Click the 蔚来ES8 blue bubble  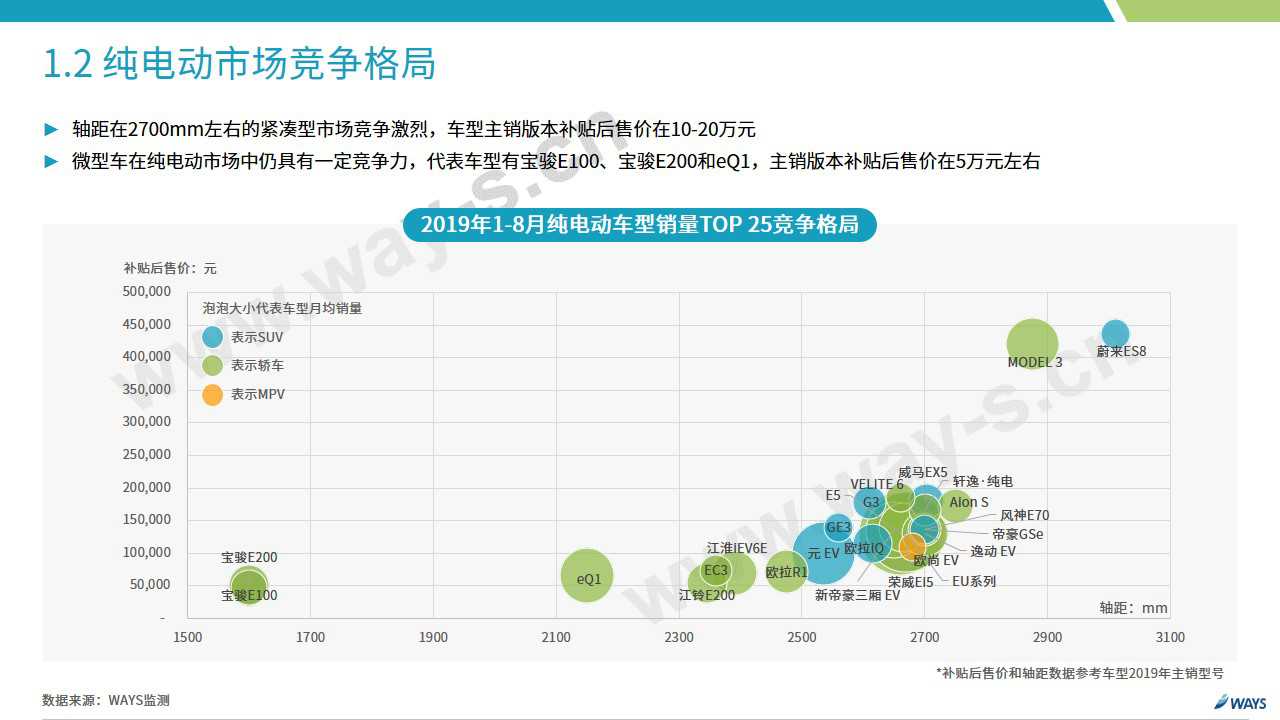pos(1115,334)
